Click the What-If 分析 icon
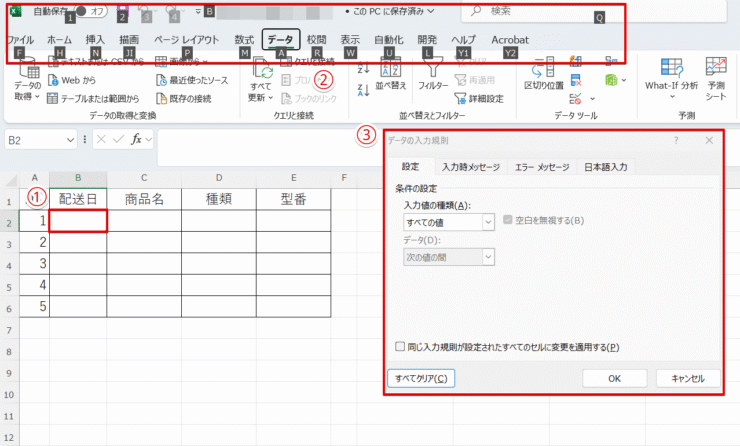Screen dimensions: 740x446 [671, 68]
